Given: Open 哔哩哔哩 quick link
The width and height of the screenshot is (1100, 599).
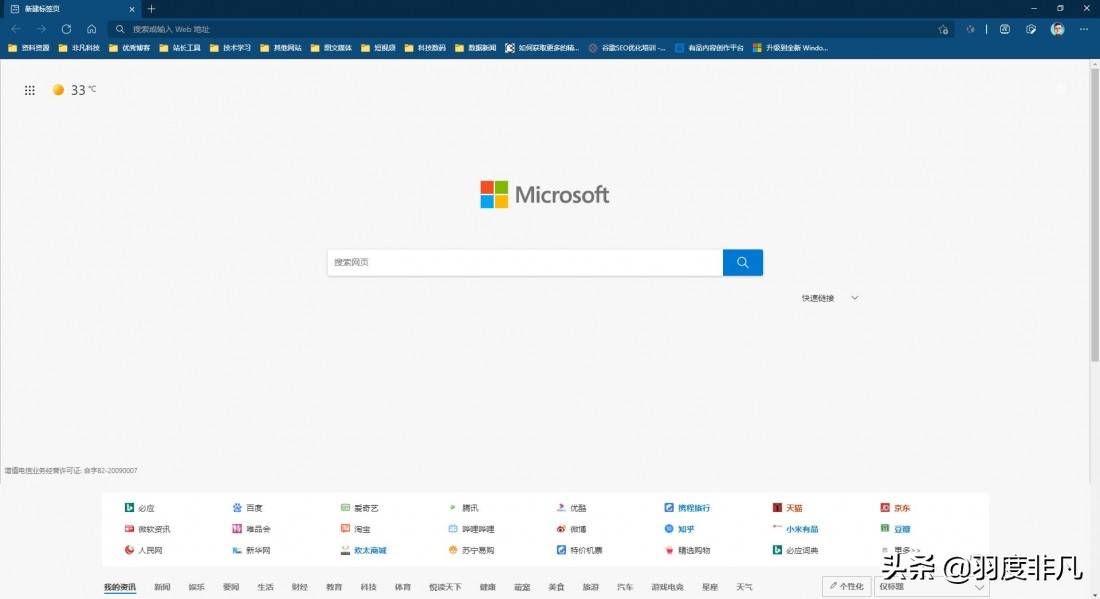Looking at the screenshot, I should [x=471, y=529].
